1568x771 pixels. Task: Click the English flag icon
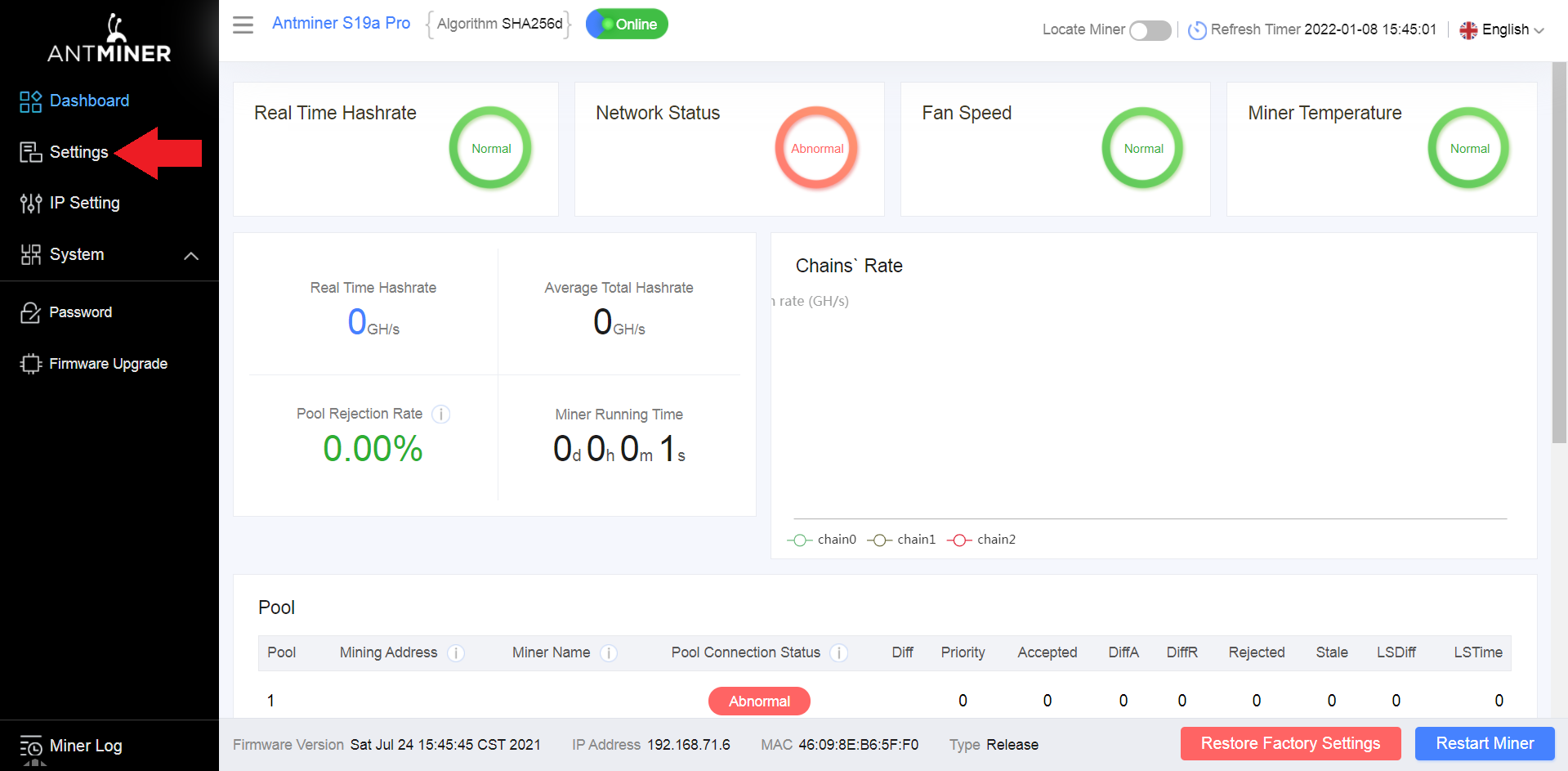tap(1468, 30)
